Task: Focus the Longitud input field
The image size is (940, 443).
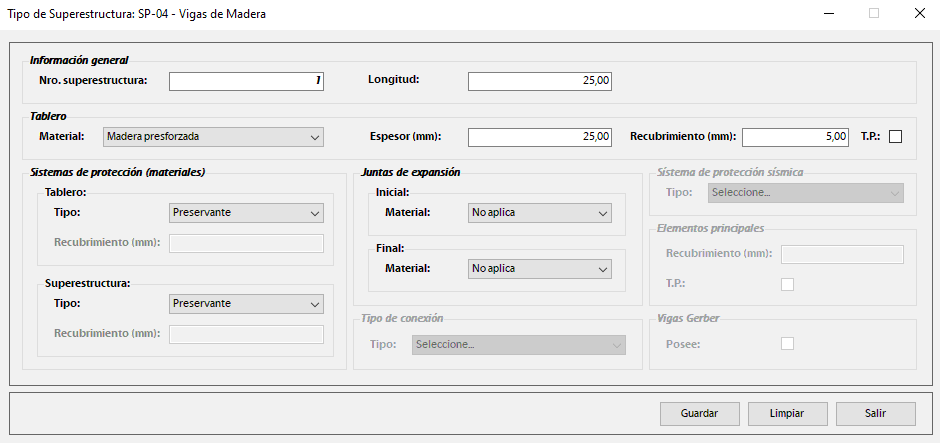Action: point(539,81)
